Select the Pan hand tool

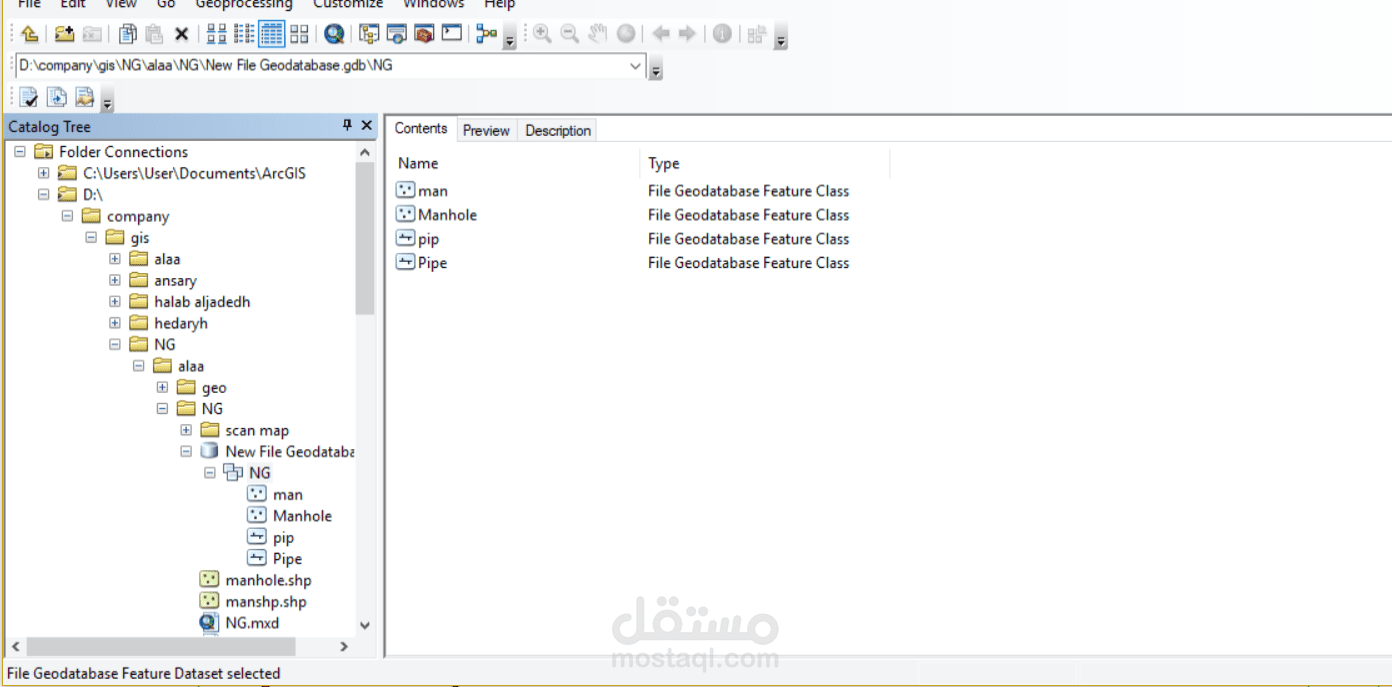(x=598, y=34)
